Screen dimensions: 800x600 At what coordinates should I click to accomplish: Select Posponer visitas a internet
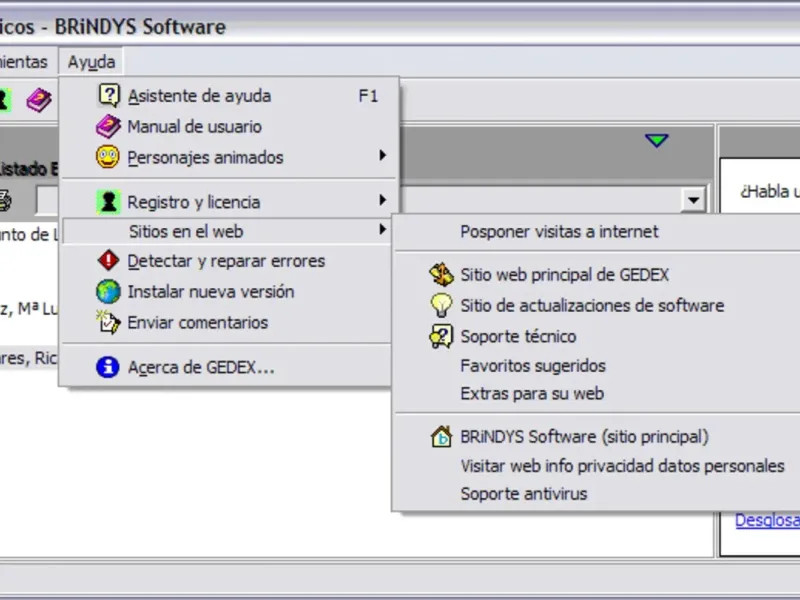point(597,232)
